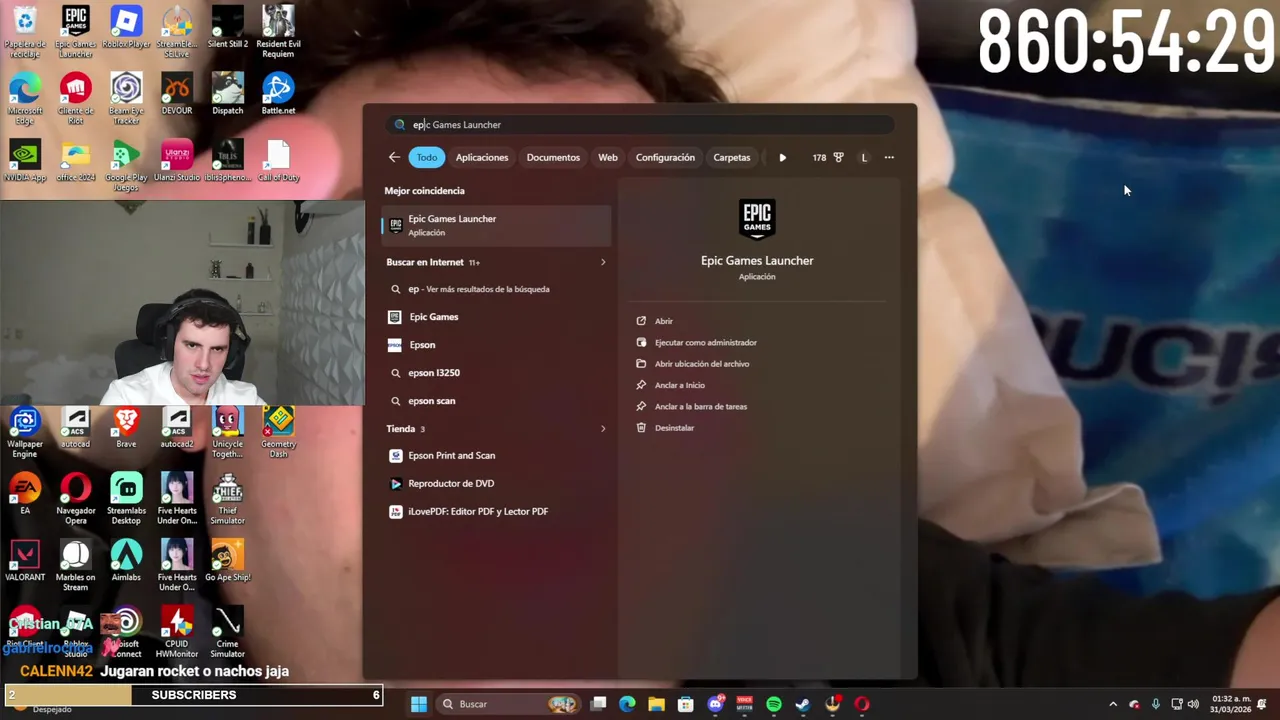Select the 'epson l3250' search suggestion
The width and height of the screenshot is (1280, 720).
pyautogui.click(x=497, y=373)
